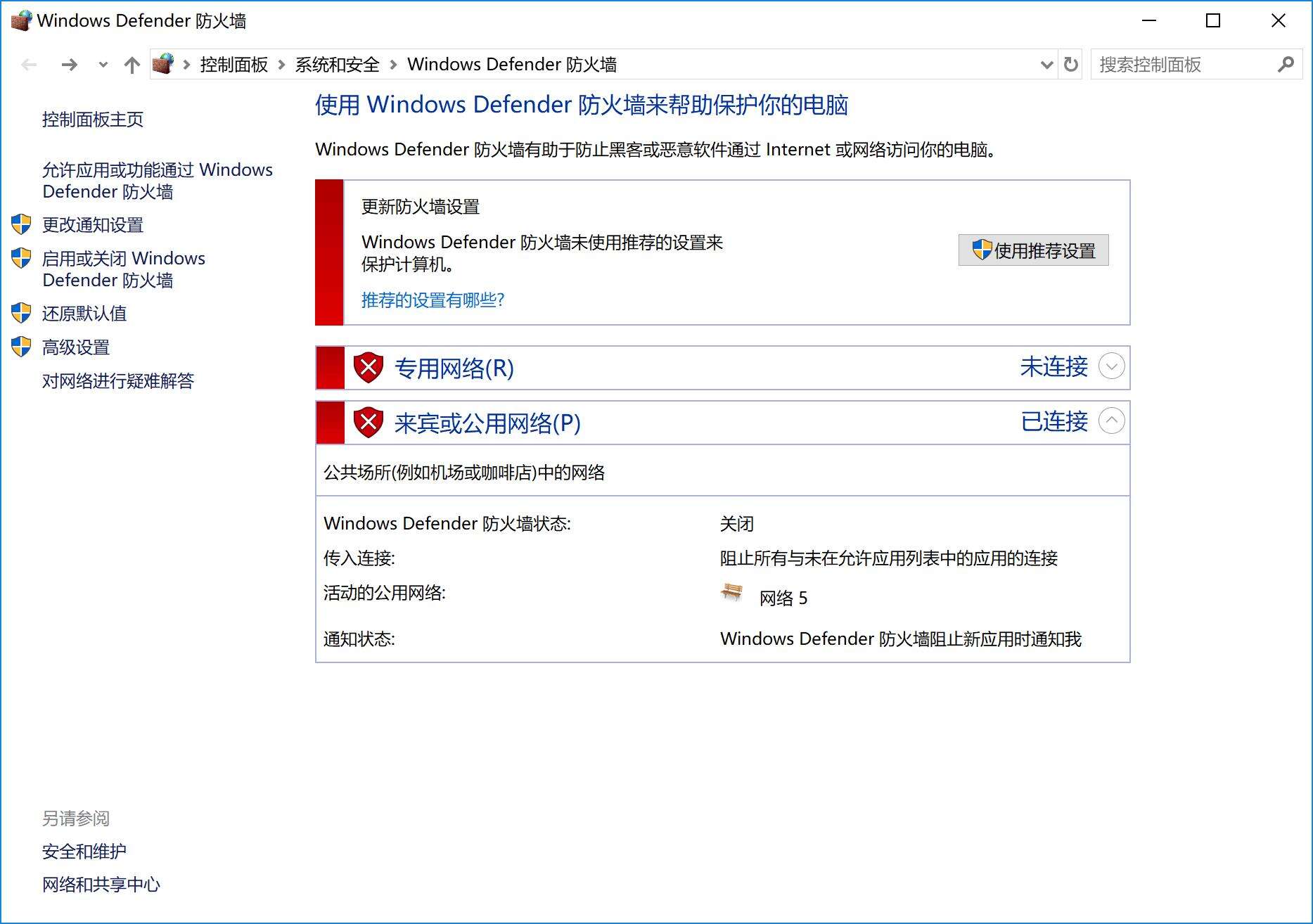Click the forward navigation arrow
This screenshot has width=1313, height=924.
69,65
